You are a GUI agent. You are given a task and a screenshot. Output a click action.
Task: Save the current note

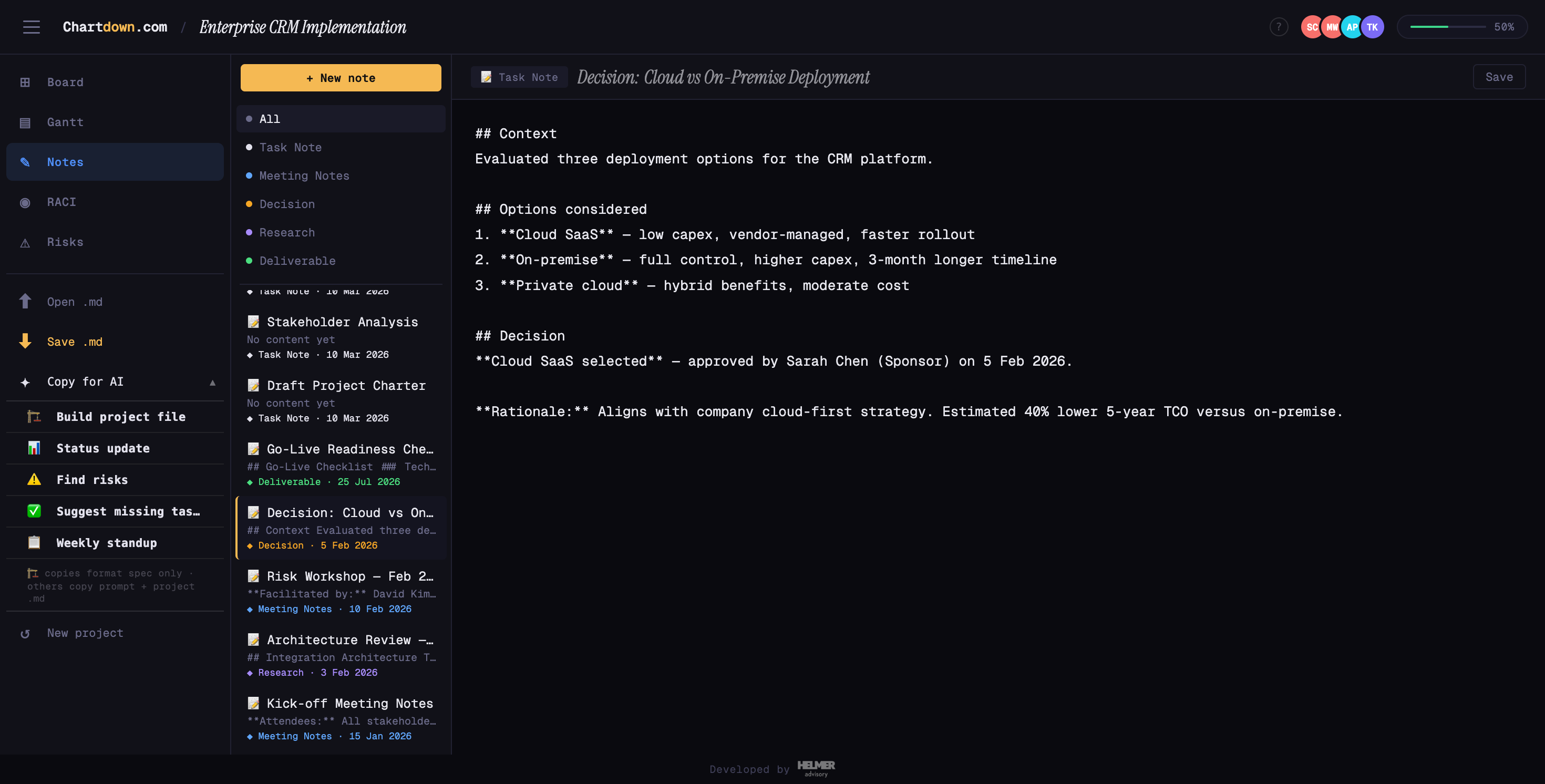click(x=1499, y=77)
